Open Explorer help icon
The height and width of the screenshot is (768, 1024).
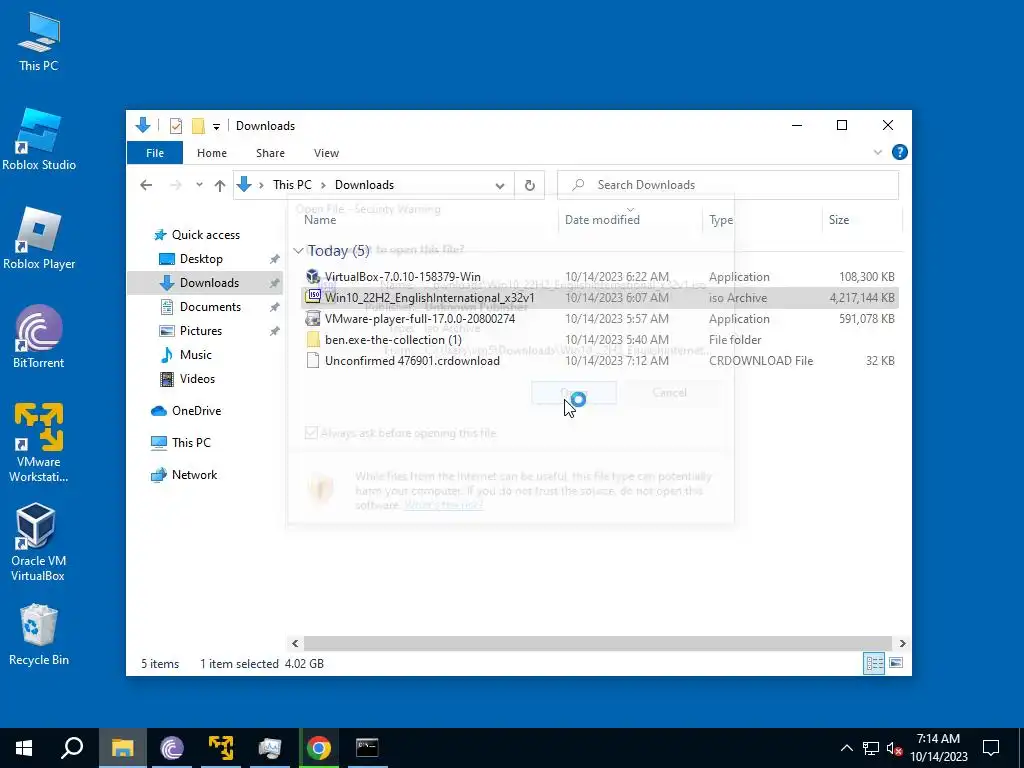(899, 152)
